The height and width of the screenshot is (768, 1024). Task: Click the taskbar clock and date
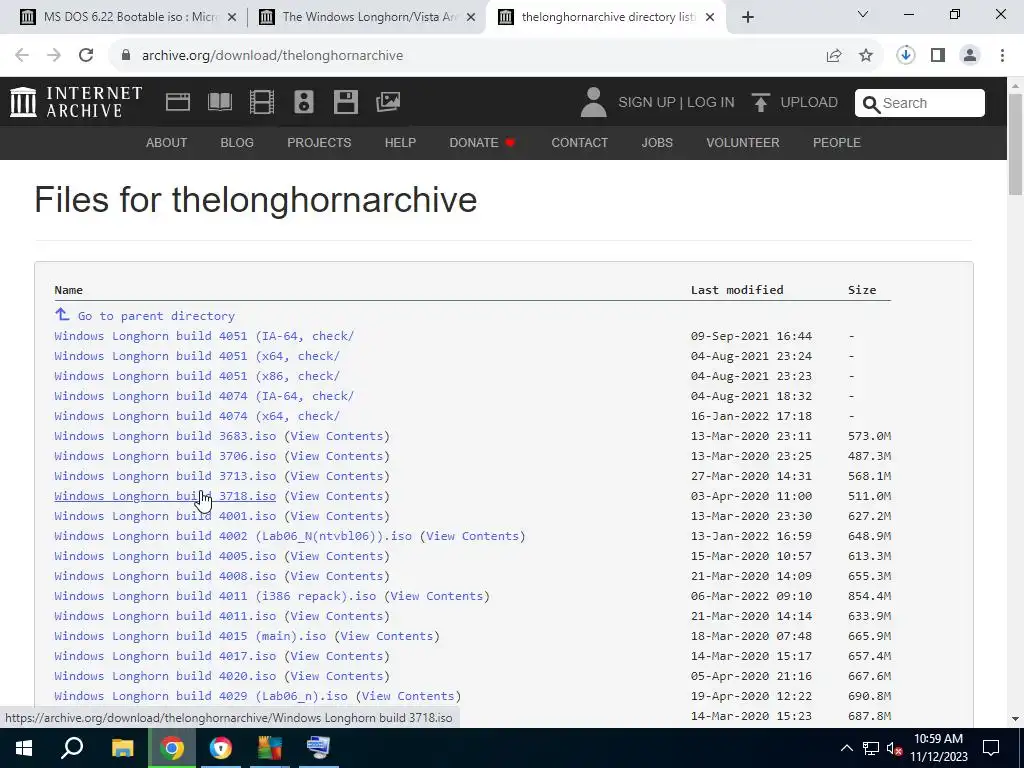pyautogui.click(x=938, y=748)
